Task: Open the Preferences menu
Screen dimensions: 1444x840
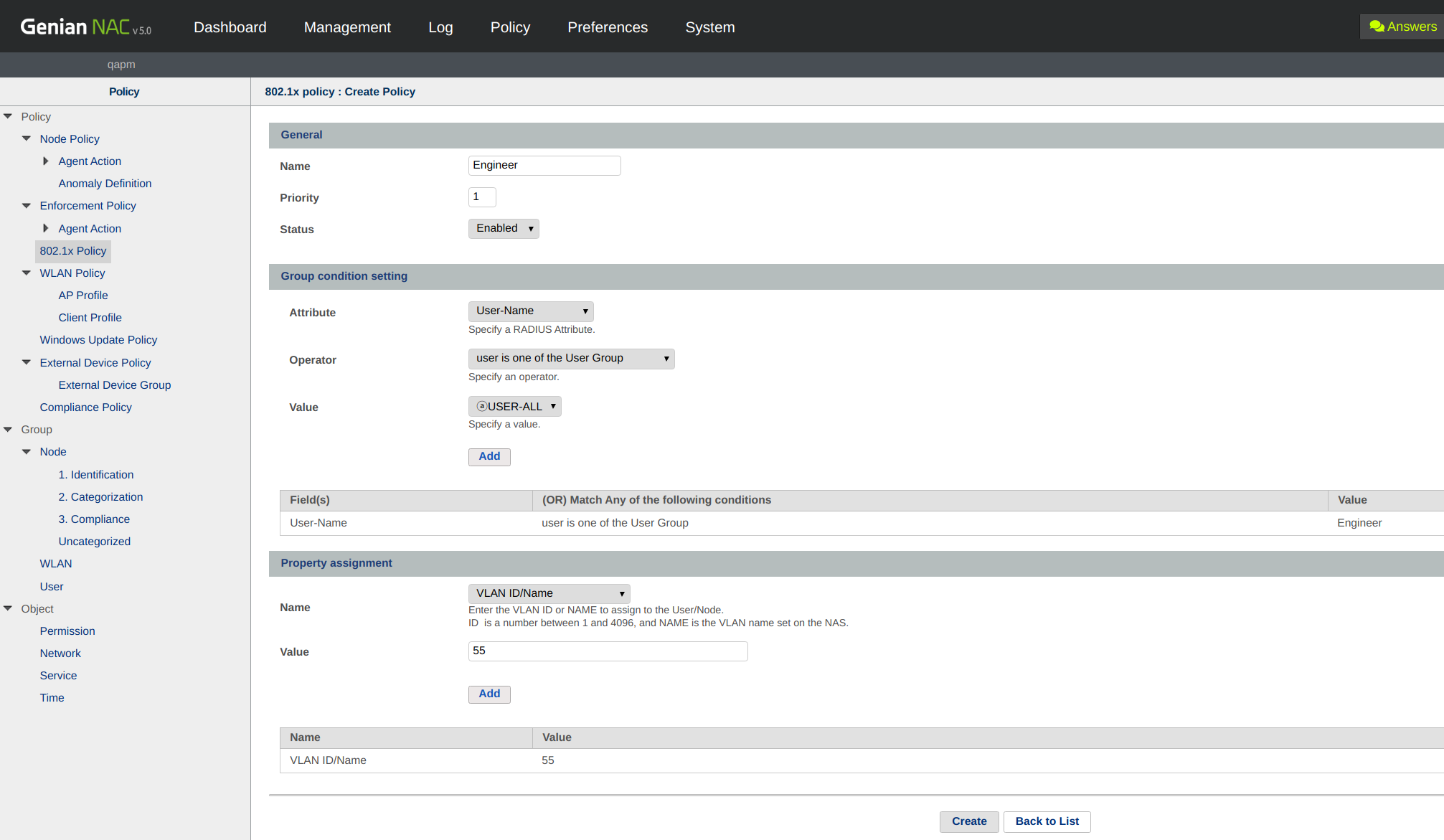Action: [x=608, y=27]
